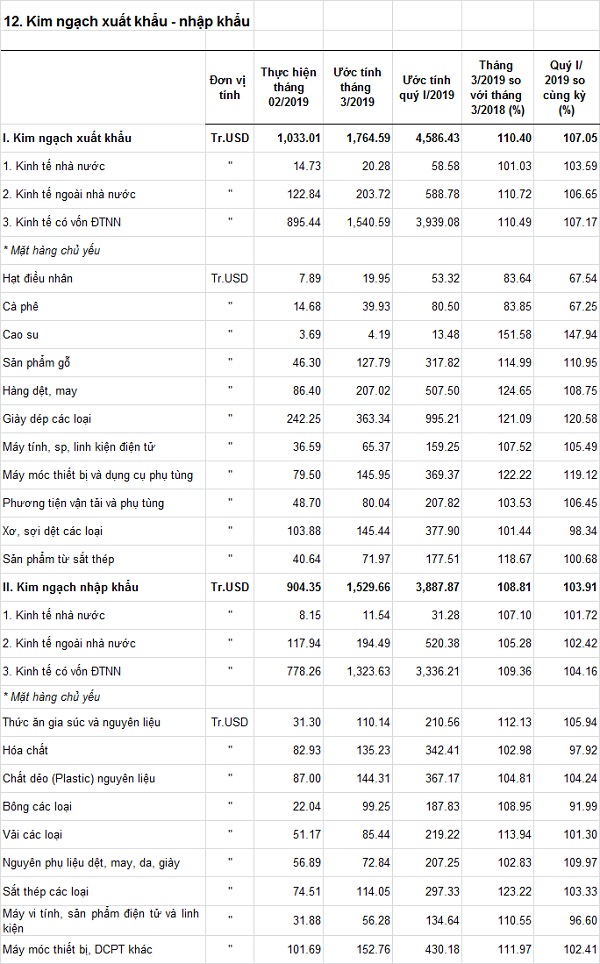
Task: Click the "Ước tính quý I/2019" header cell
Action: (x=427, y=87)
